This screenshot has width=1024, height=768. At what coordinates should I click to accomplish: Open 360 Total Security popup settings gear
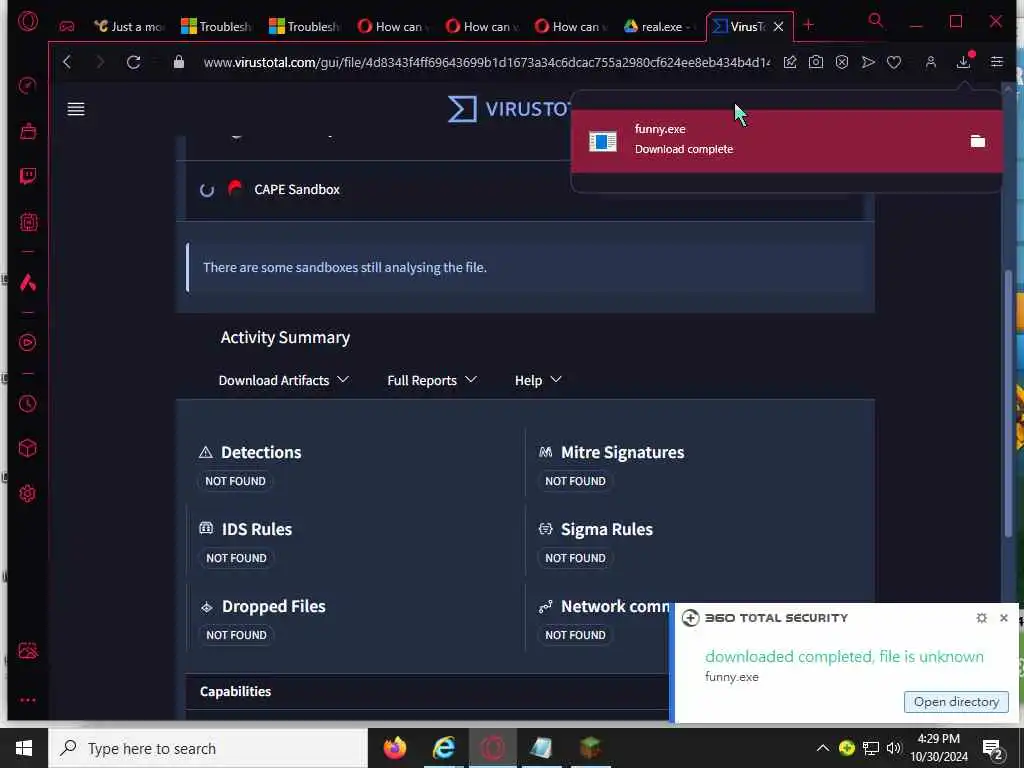pos(982,618)
